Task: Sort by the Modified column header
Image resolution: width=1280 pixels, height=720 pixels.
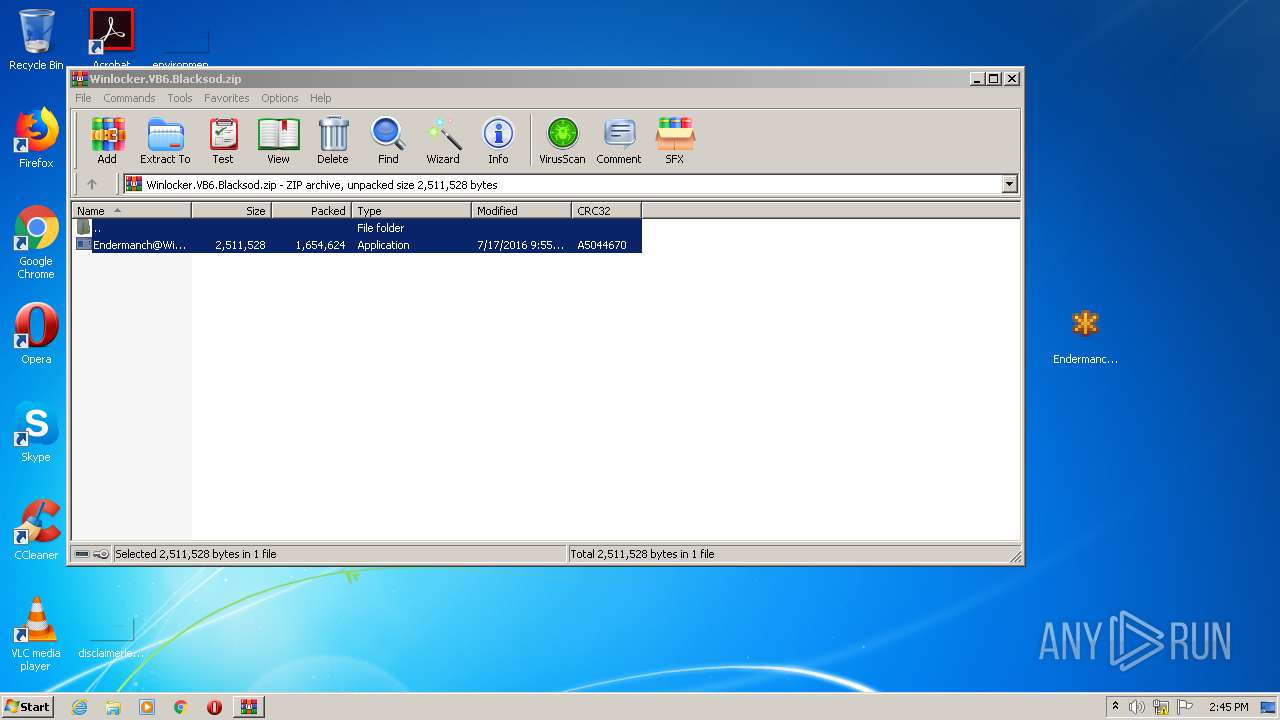Action: pyautogui.click(x=521, y=210)
